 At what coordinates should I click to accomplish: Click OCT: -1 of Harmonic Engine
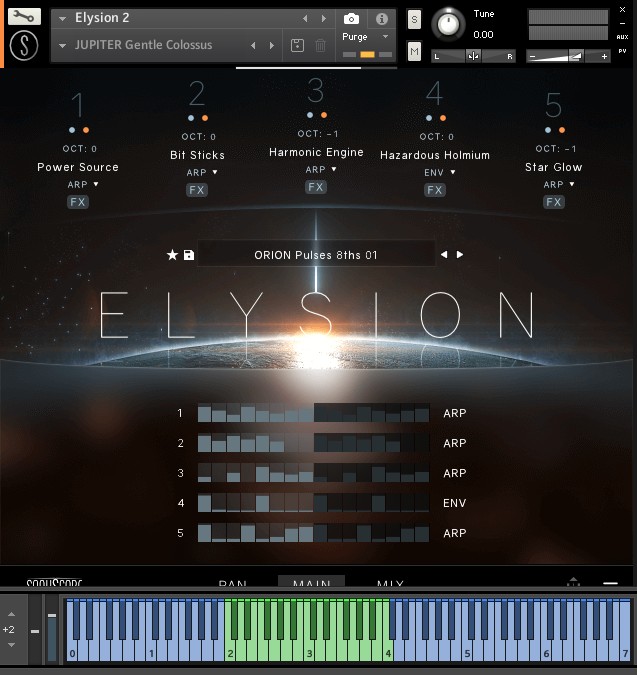[x=318, y=134]
